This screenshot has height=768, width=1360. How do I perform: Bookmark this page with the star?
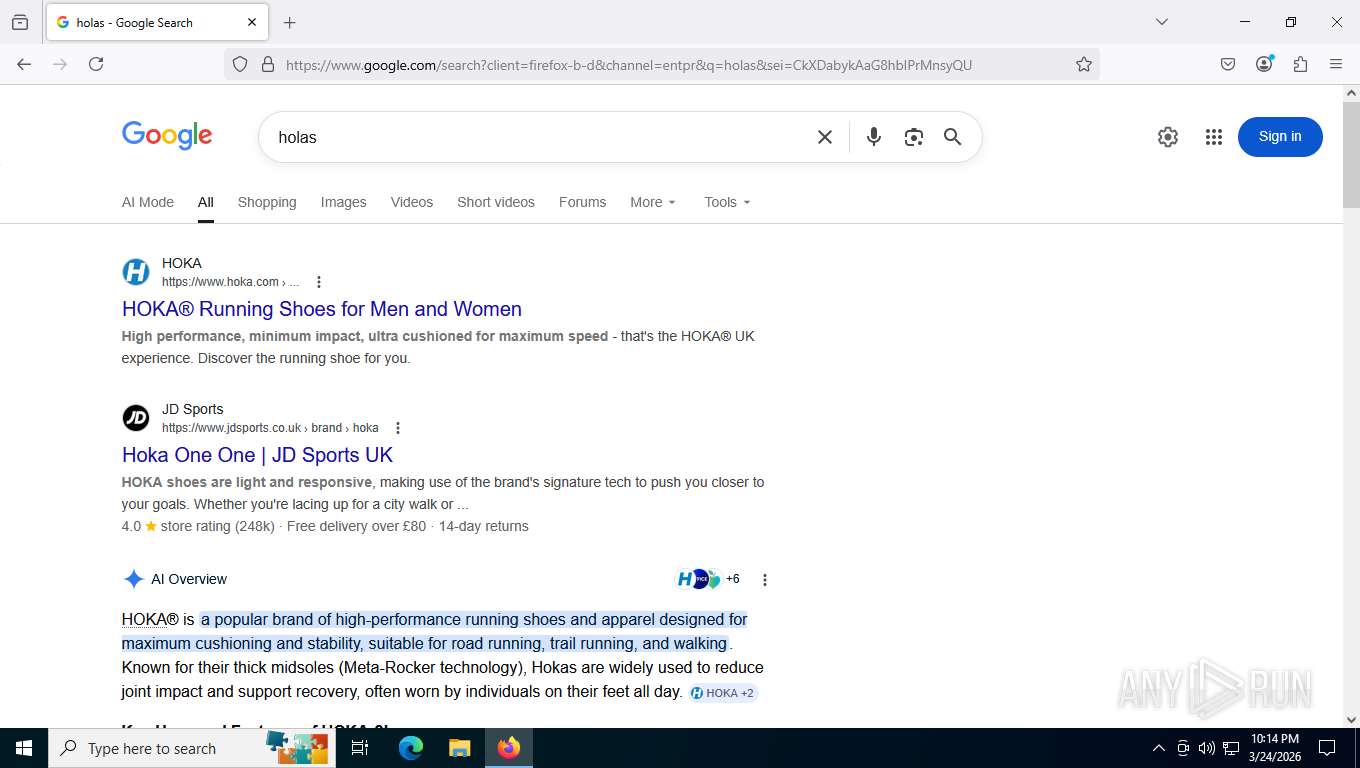[1084, 64]
